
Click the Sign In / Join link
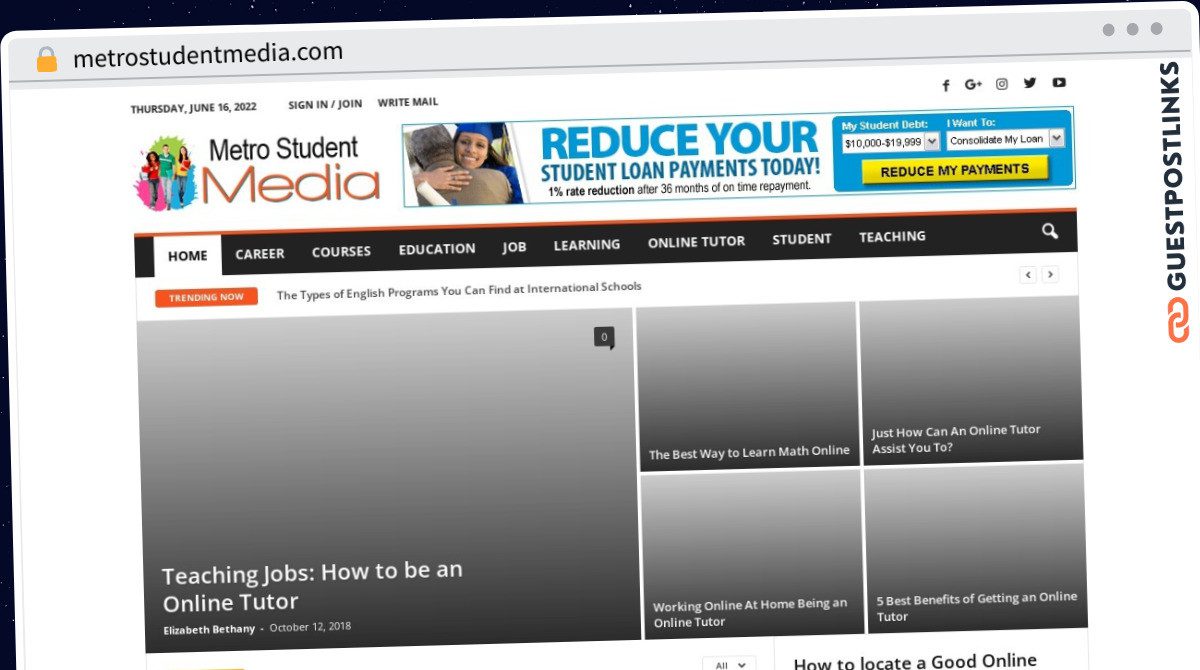(x=325, y=104)
